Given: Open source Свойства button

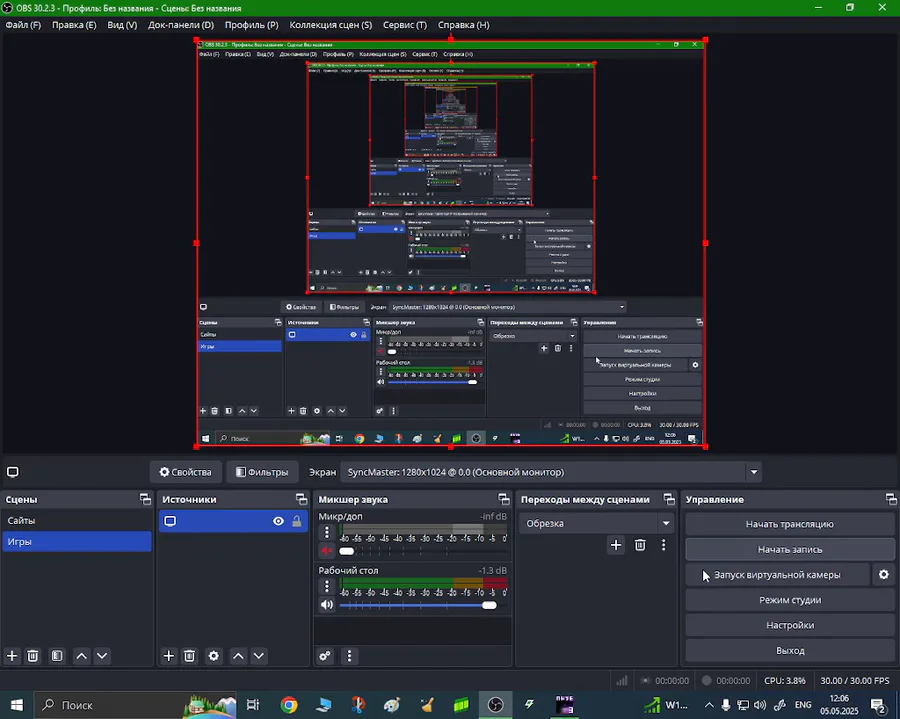Looking at the screenshot, I should (x=185, y=472).
